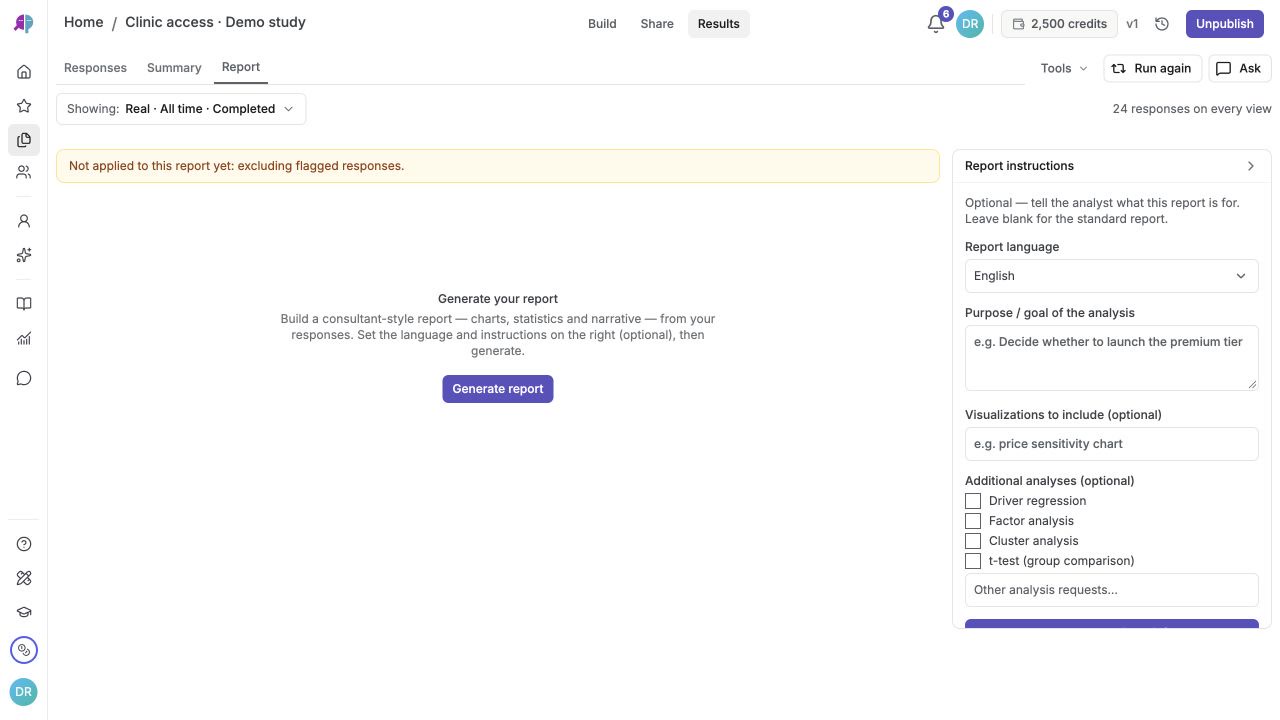Go to the Build section
1280x720 pixels.
point(602,24)
